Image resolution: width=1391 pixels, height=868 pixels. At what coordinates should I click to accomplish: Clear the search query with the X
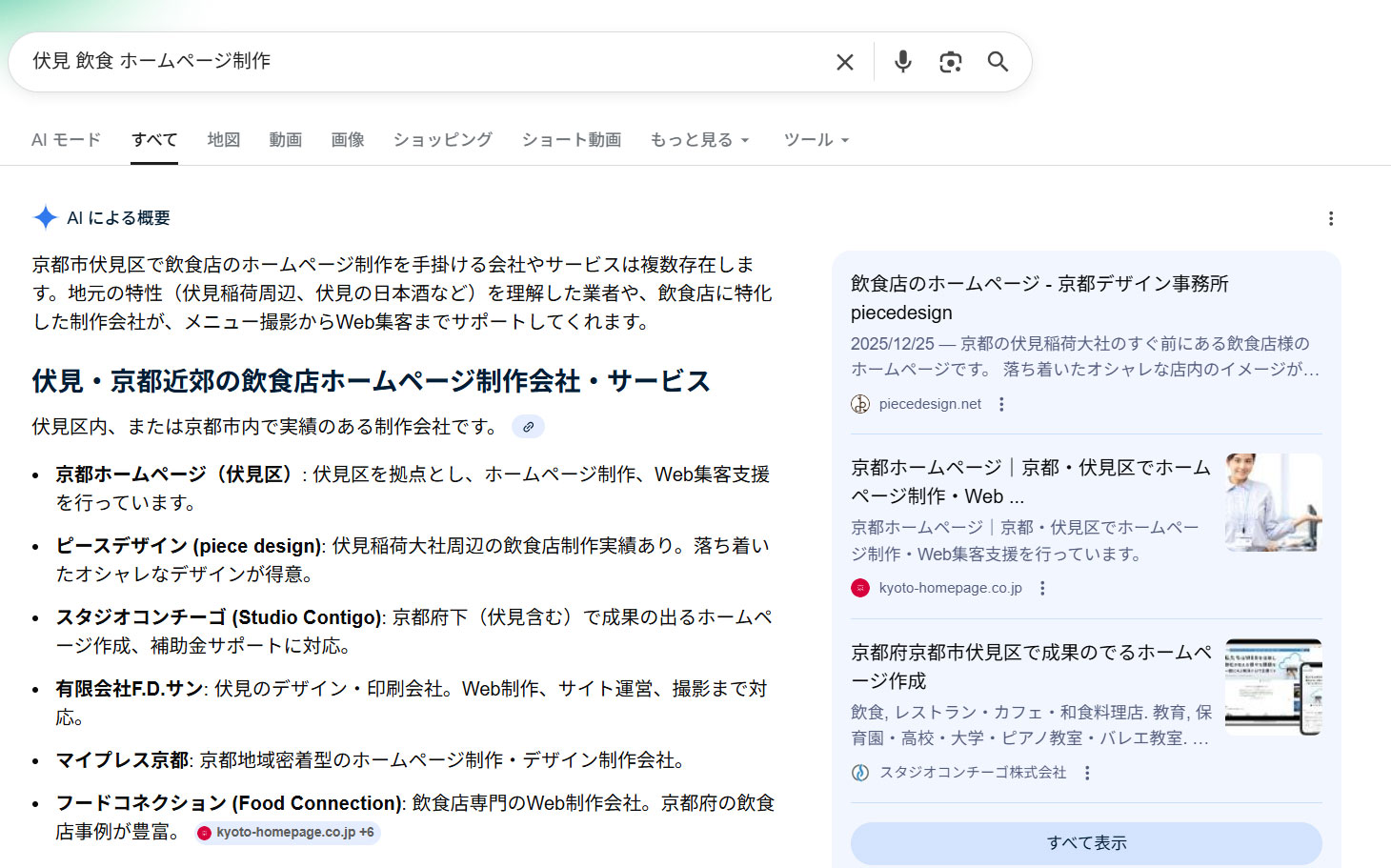(844, 60)
